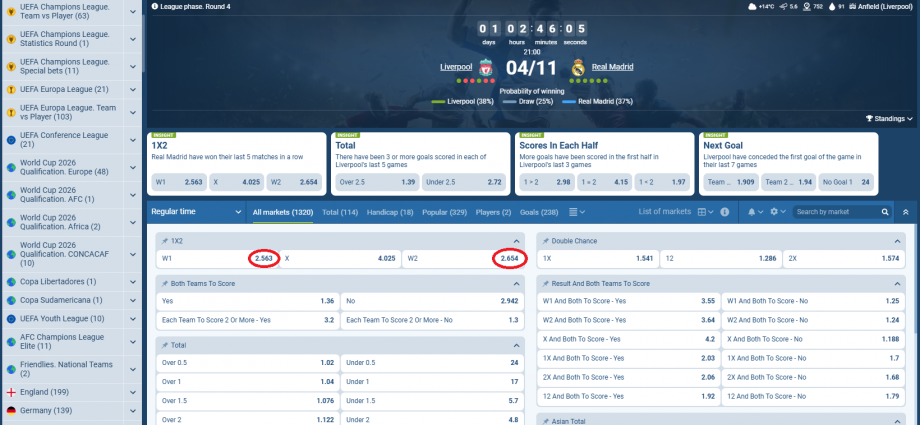Pin the 1X2 market
This screenshot has height=425, width=920.
click(165, 241)
